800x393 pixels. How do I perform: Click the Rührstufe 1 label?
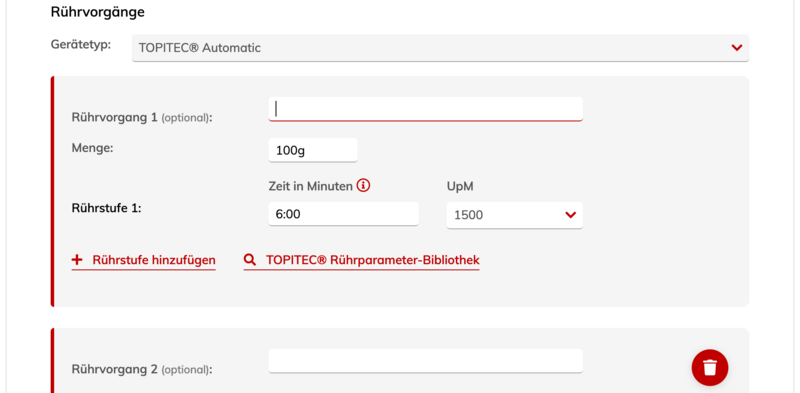107,208
